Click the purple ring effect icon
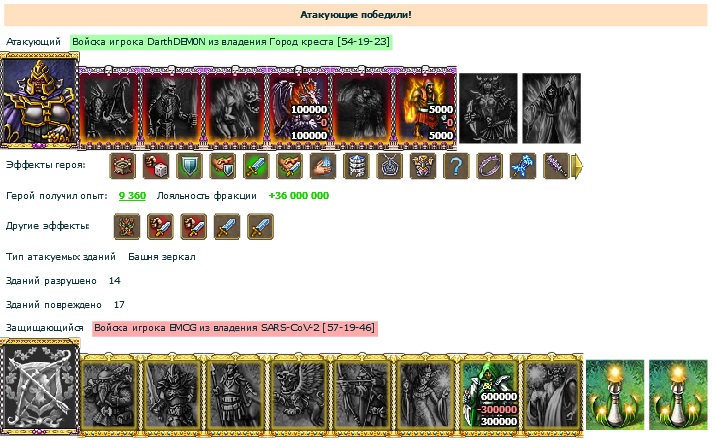 (489, 165)
